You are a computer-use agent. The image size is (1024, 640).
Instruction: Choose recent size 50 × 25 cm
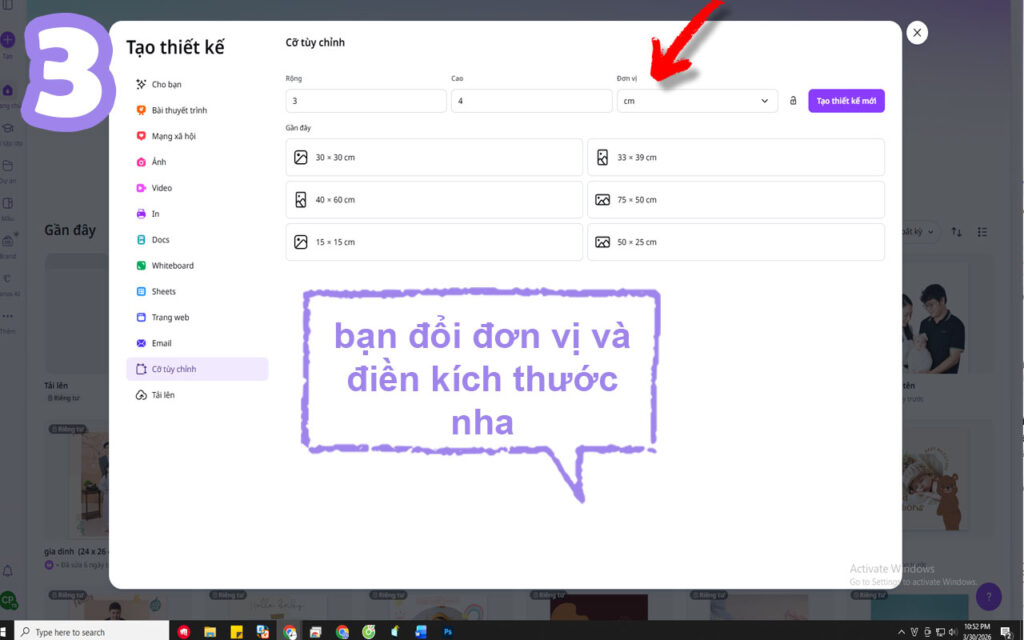[x=736, y=242]
